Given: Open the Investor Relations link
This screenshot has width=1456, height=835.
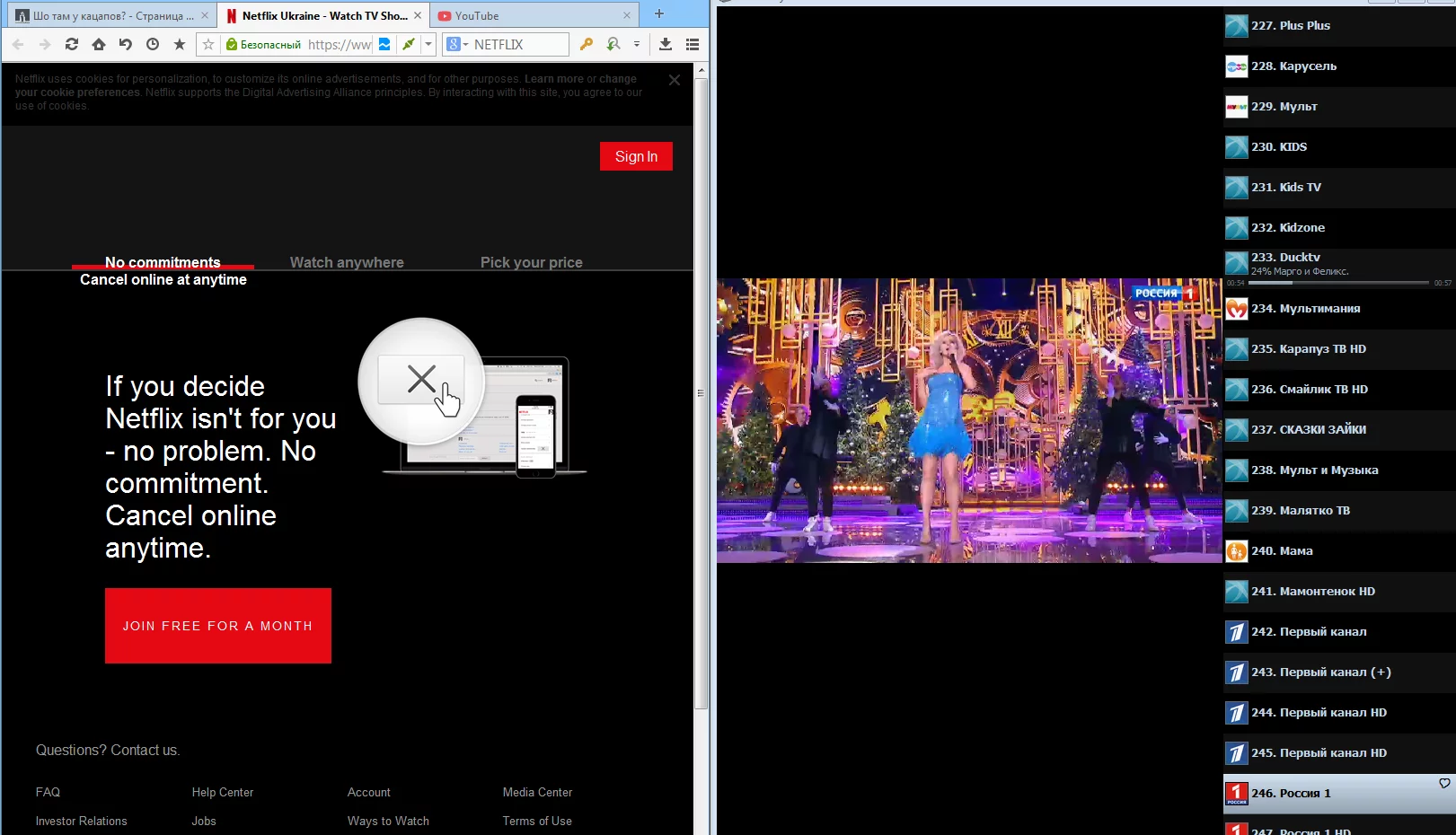Looking at the screenshot, I should click(82, 821).
